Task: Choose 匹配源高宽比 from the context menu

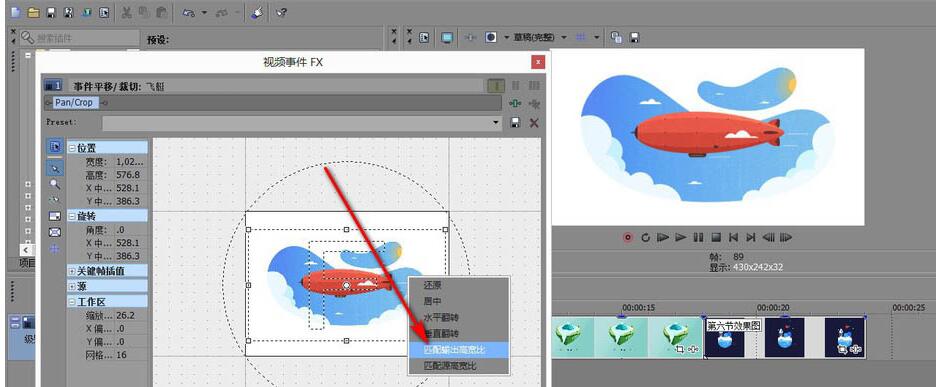Action: [458, 366]
